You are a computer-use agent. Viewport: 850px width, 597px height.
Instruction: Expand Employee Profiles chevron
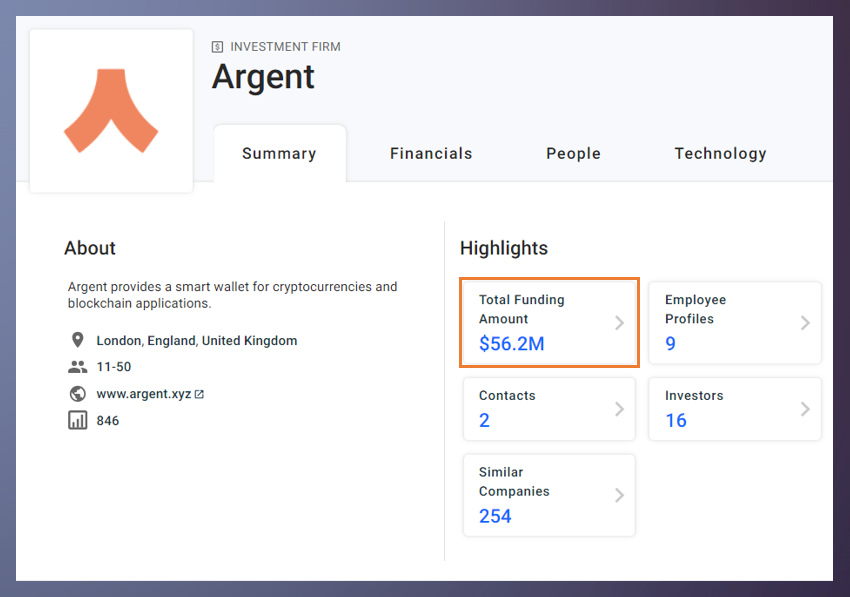coord(805,323)
